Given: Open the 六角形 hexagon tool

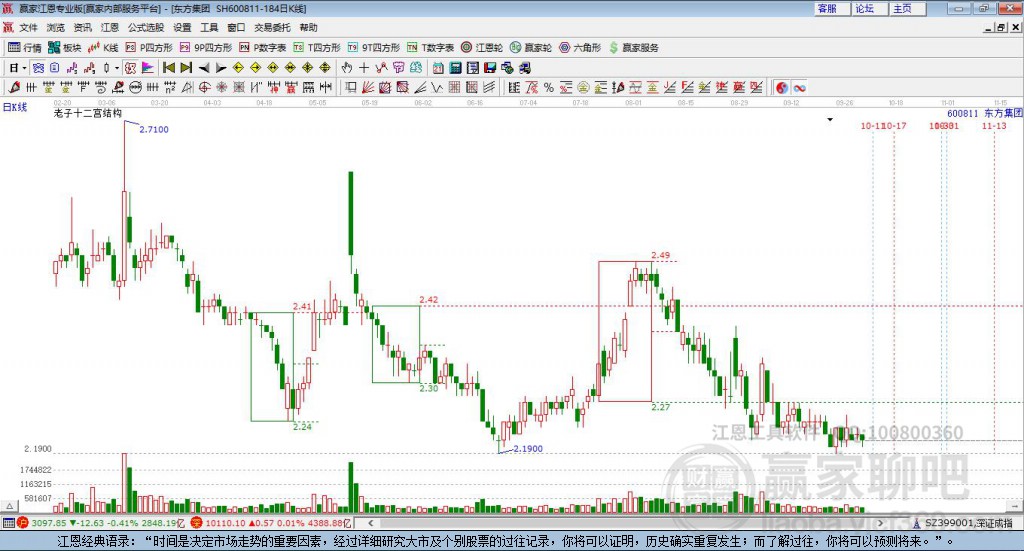Looking at the screenshot, I should pos(580,48).
